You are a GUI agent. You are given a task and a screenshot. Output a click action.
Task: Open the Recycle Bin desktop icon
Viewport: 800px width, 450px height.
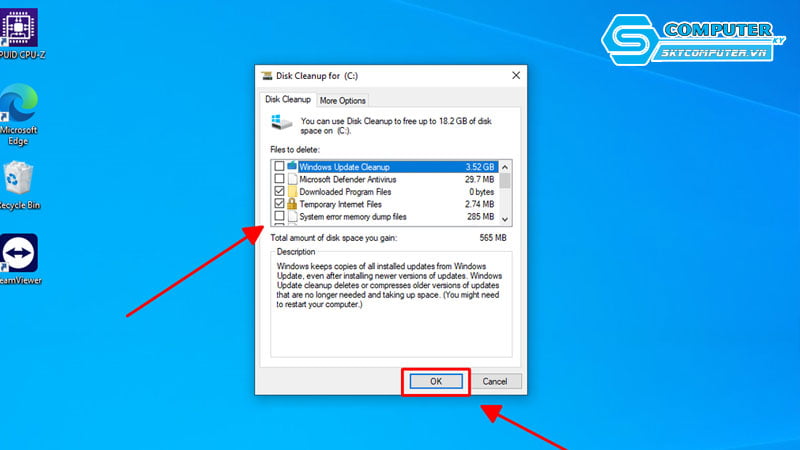(x=18, y=179)
